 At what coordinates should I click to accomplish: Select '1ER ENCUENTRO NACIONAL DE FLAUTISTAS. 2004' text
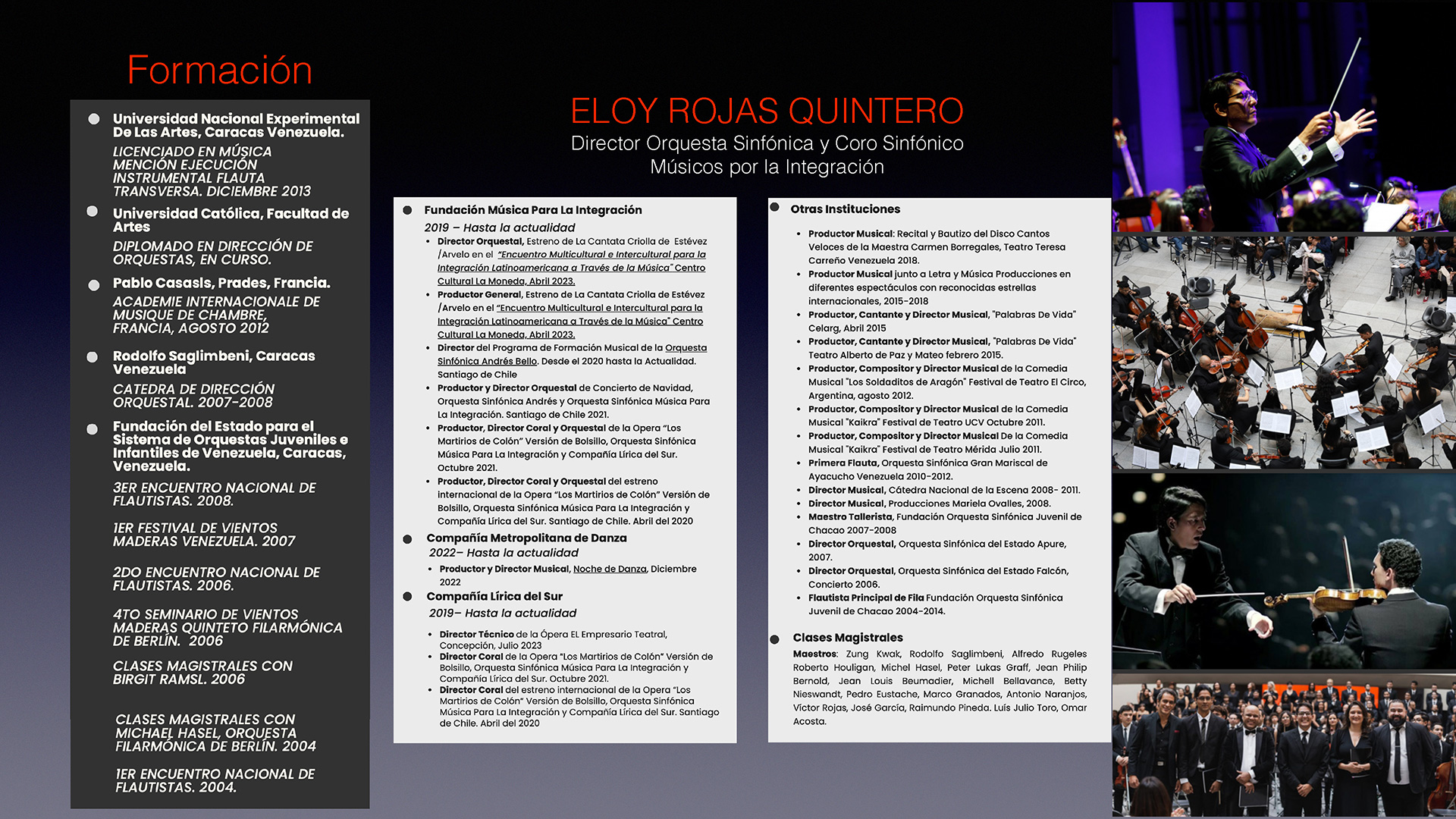click(215, 781)
